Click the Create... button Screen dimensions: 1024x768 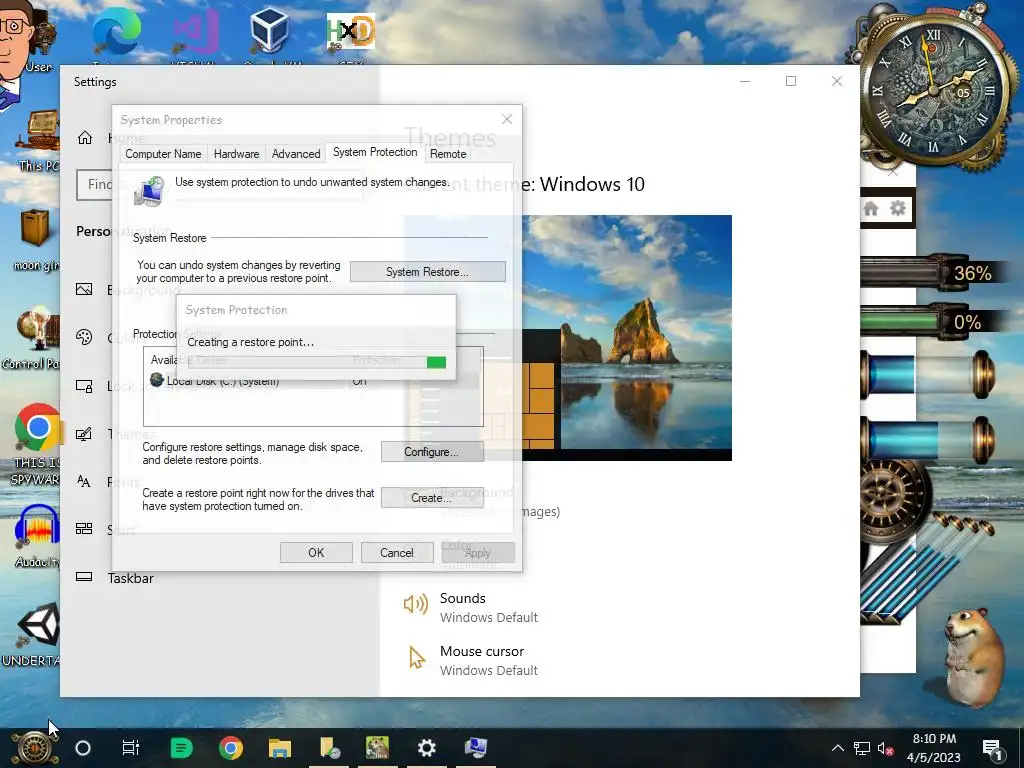[x=432, y=498]
